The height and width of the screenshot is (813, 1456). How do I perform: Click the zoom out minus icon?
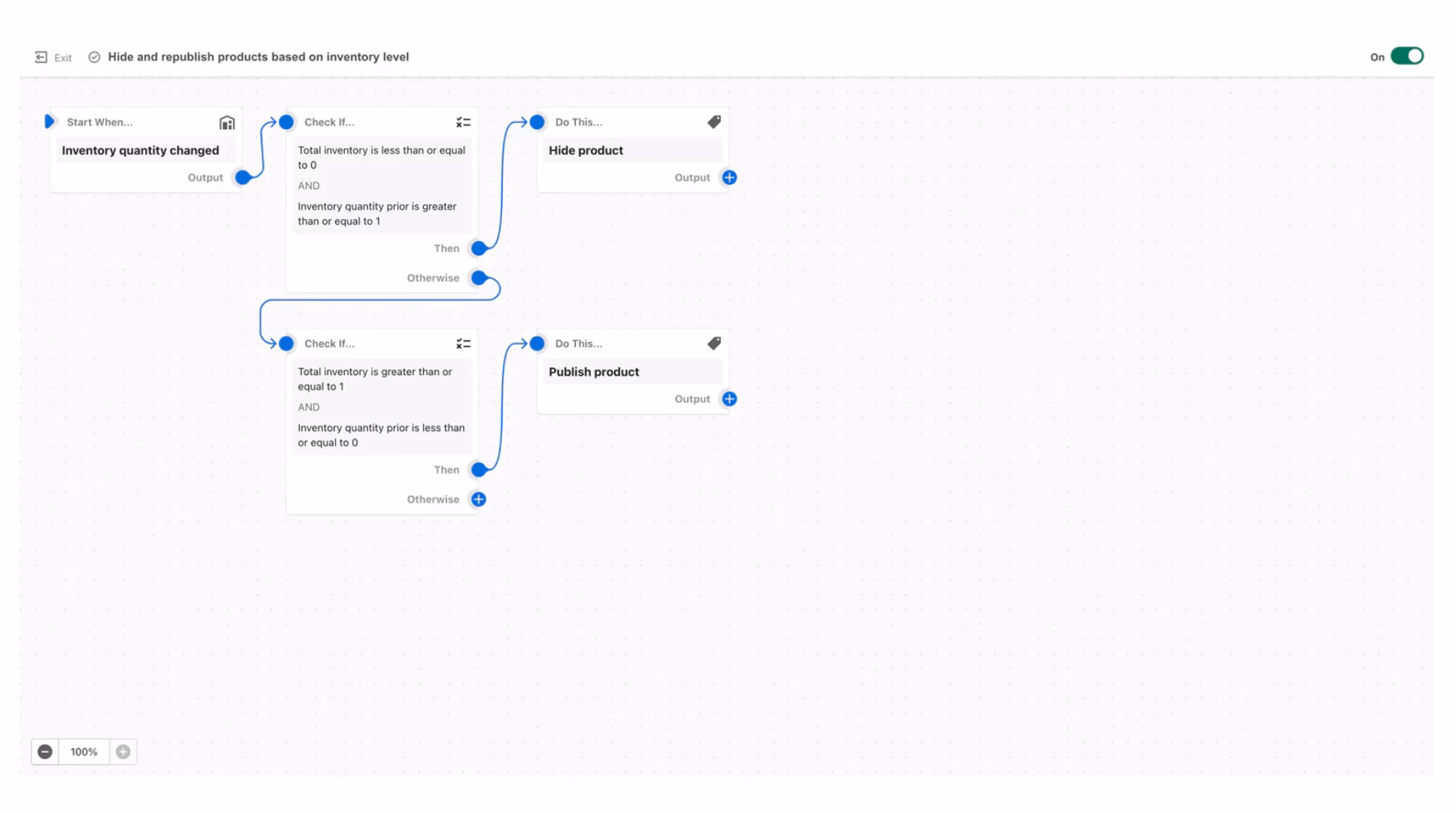click(45, 752)
